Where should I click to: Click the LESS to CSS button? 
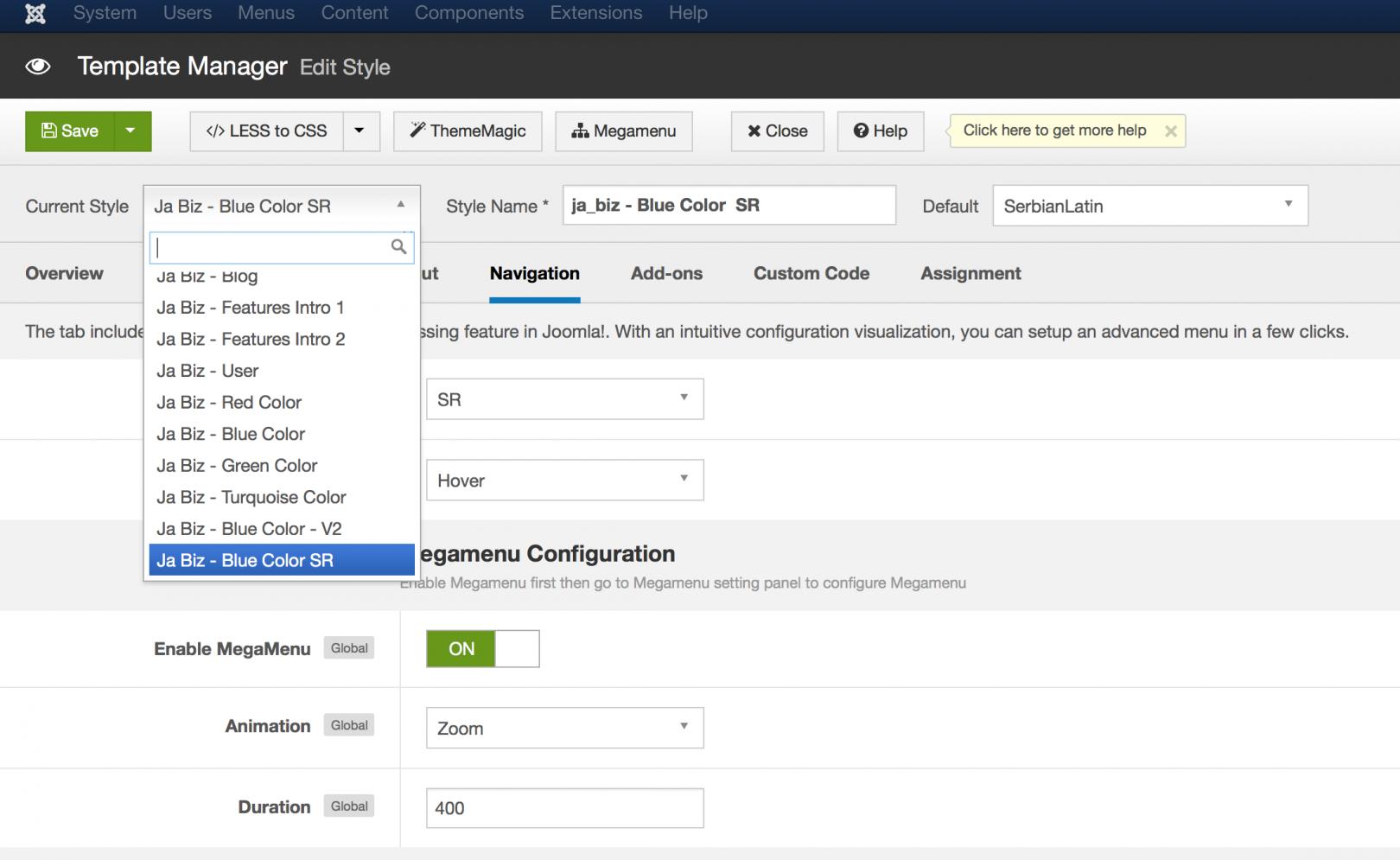pos(266,131)
